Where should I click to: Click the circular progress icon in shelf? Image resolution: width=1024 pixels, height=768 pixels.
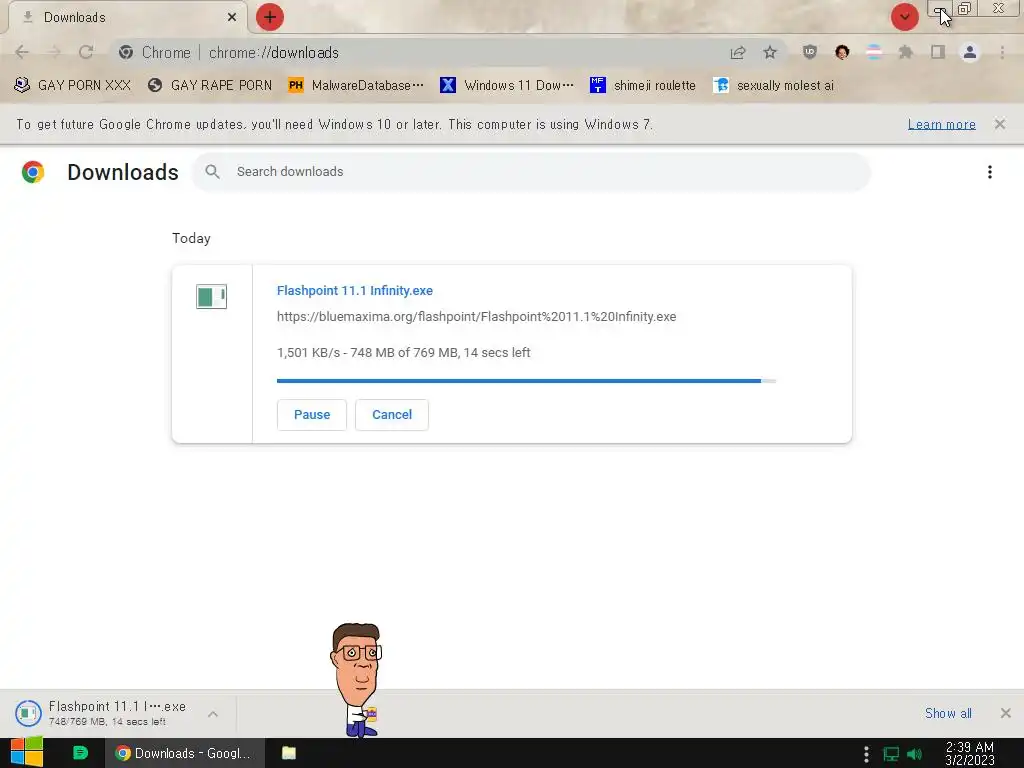(x=28, y=713)
